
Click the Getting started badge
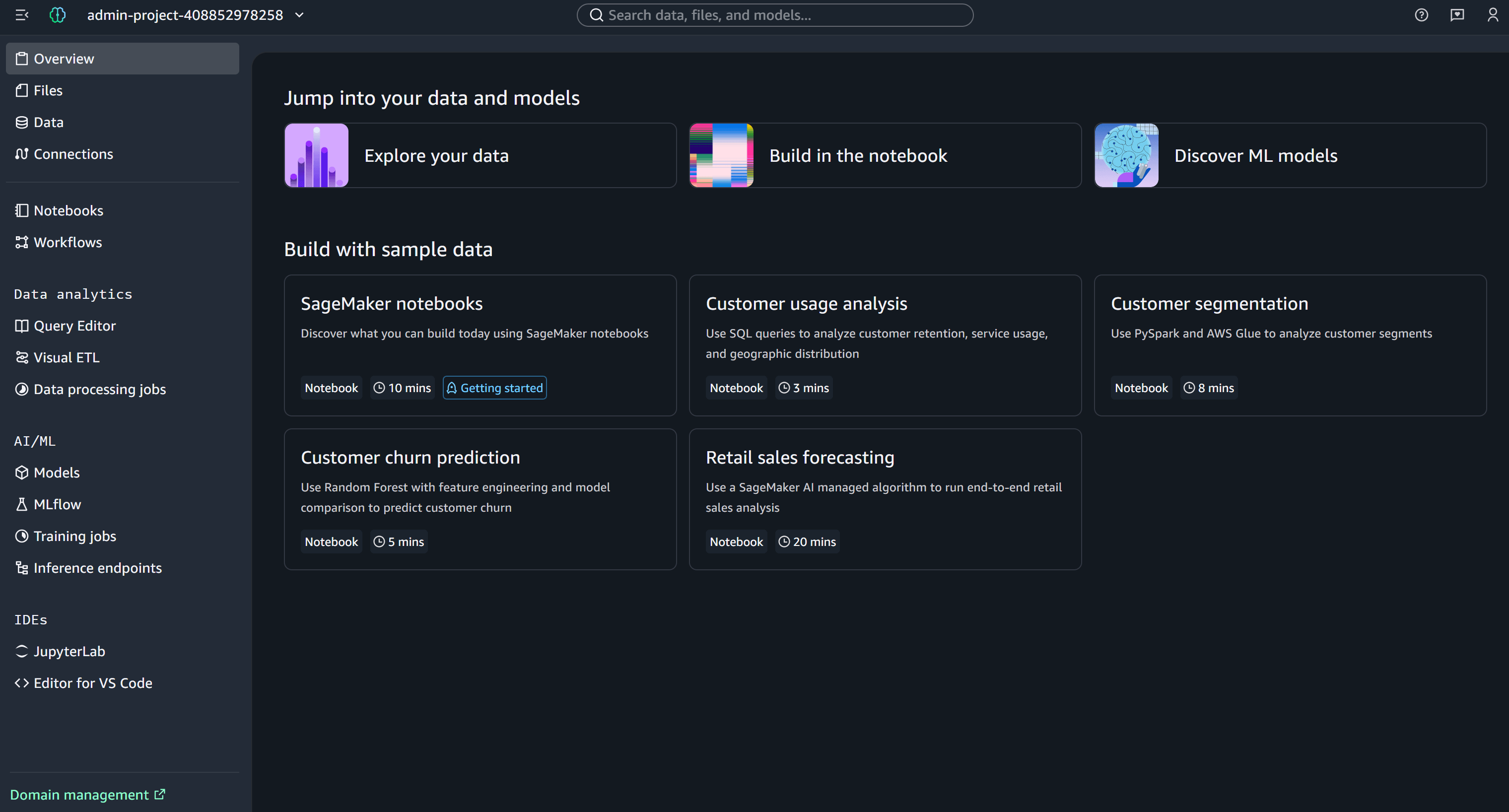click(x=494, y=388)
